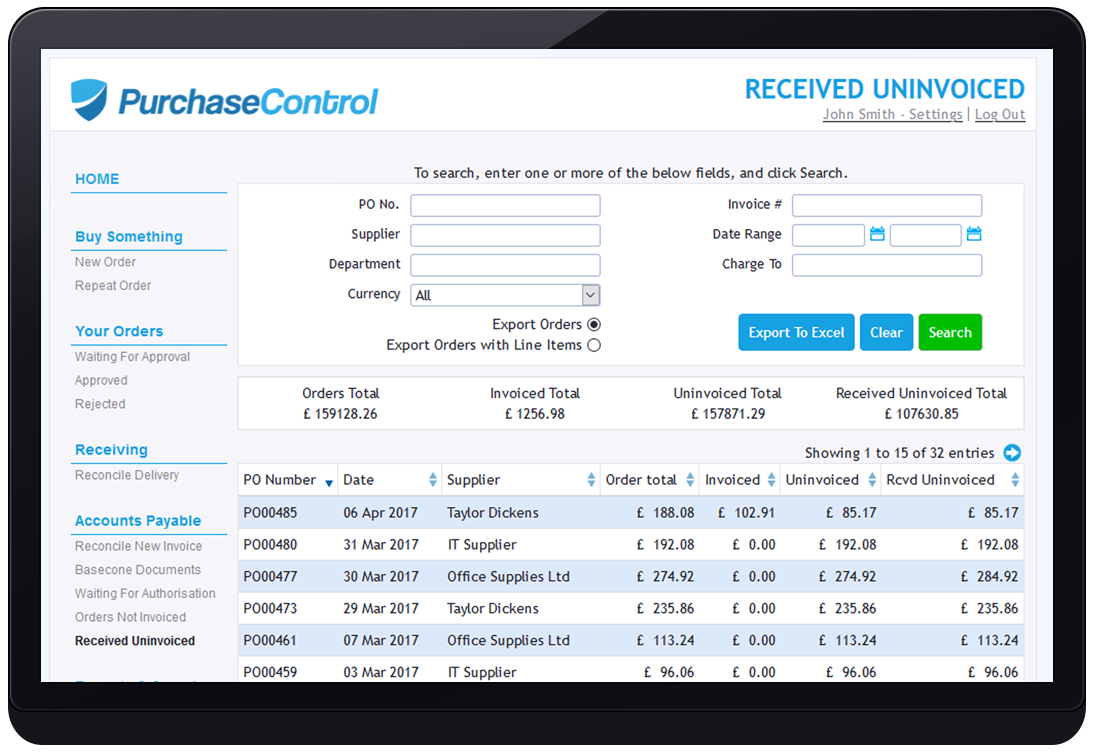Open the Receiving section heading
The image size is (1094, 753).
[112, 450]
